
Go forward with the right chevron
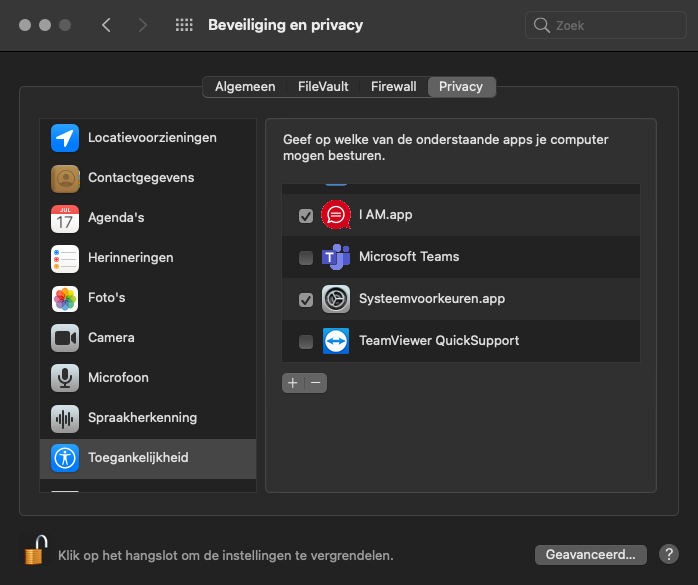click(142, 25)
